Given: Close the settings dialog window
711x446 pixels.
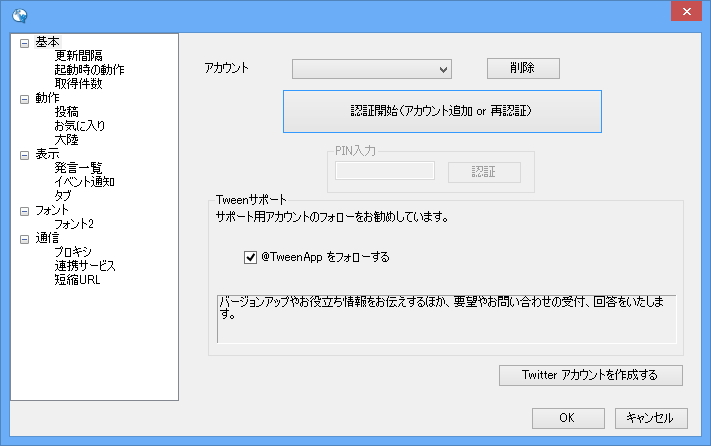Looking at the screenshot, I should (687, 11).
